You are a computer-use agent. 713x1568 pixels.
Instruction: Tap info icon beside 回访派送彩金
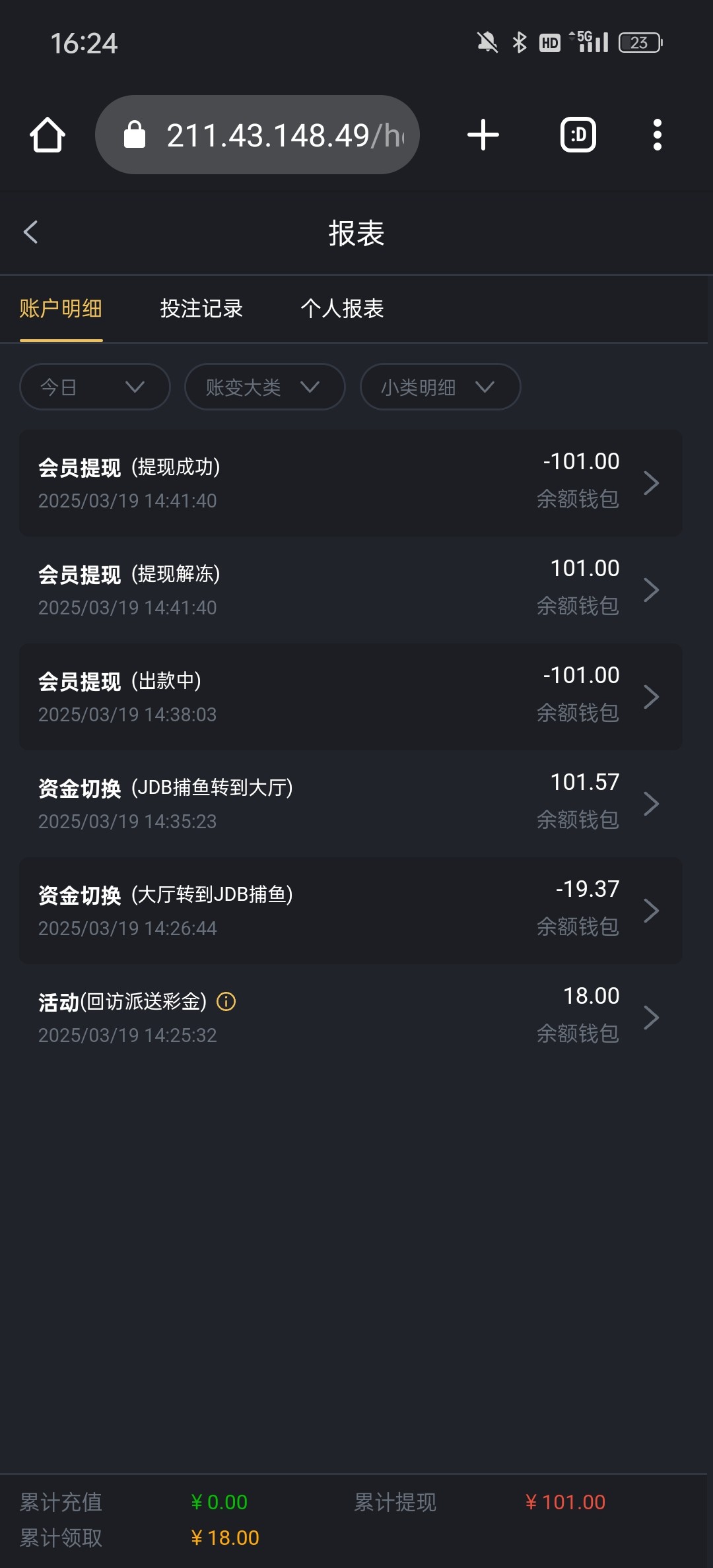coord(226,1002)
